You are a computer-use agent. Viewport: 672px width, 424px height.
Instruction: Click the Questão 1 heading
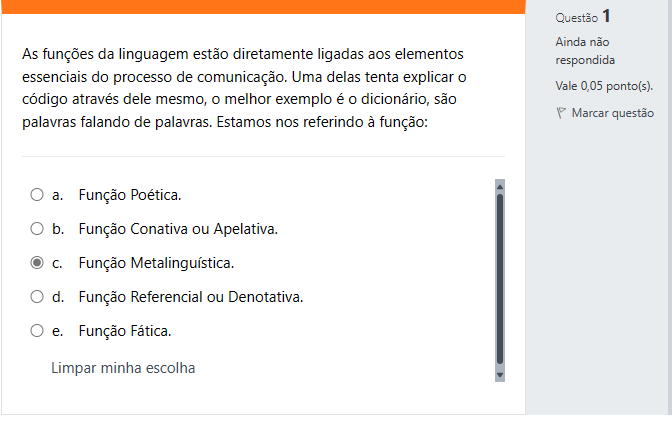tap(583, 17)
